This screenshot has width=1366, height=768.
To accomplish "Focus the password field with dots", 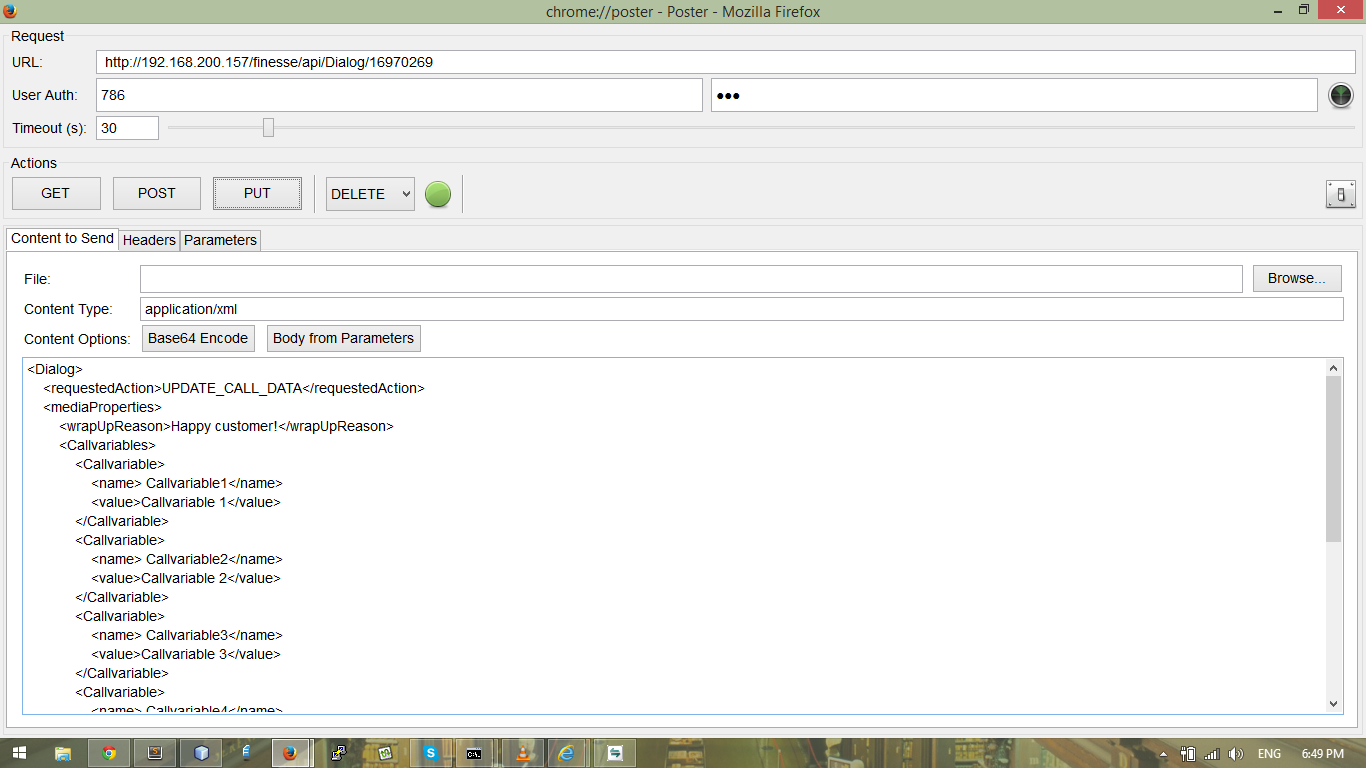I will point(1014,95).
